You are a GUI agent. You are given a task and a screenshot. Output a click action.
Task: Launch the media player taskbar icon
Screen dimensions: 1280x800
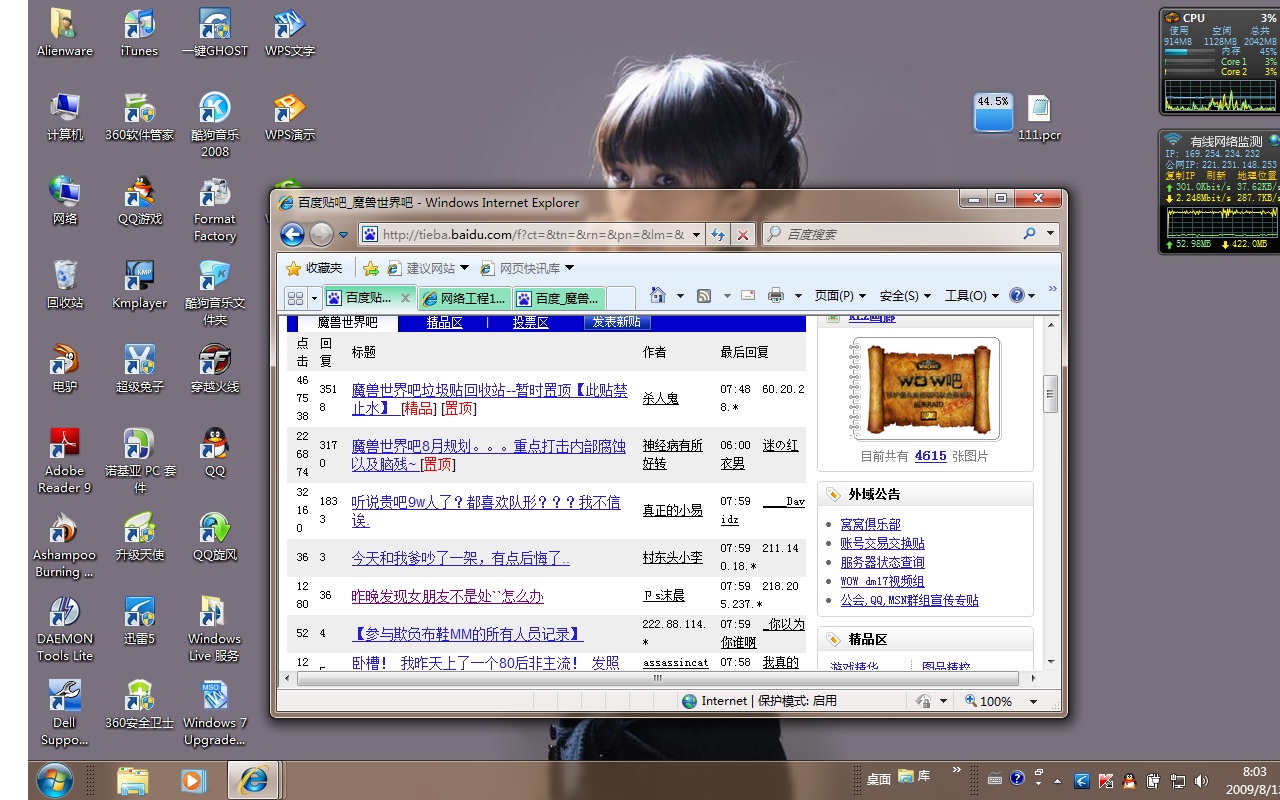(x=193, y=780)
